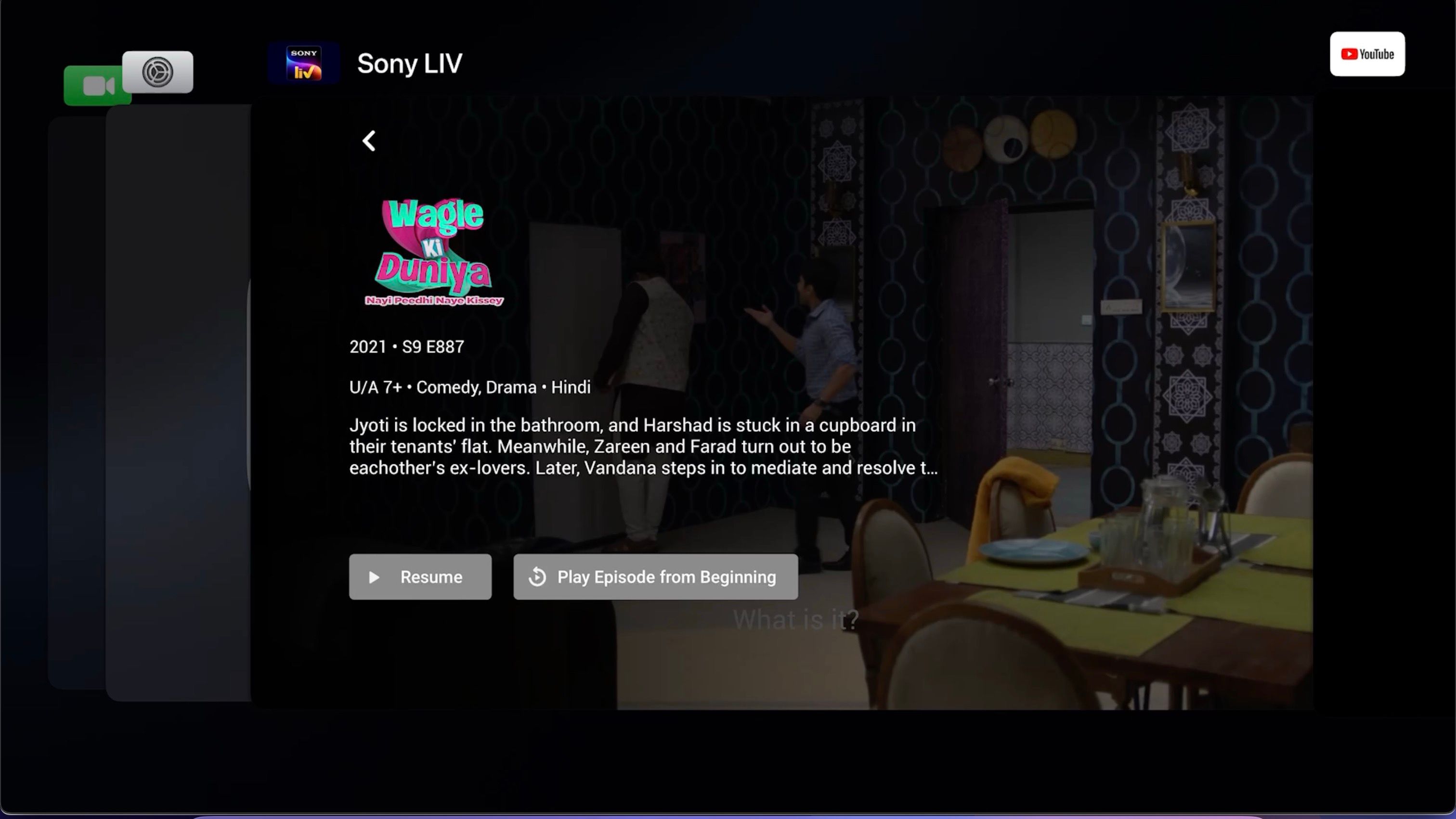The width and height of the screenshot is (1456, 819).
Task: Press Resume to continue watching
Action: pos(420,576)
